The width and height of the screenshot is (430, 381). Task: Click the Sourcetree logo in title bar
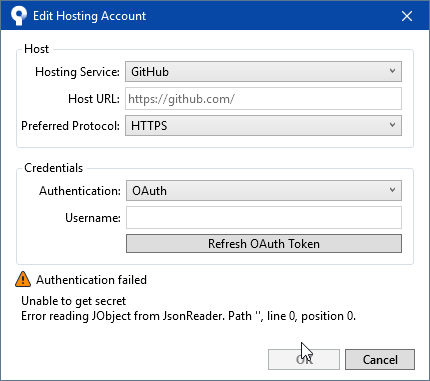click(19, 15)
